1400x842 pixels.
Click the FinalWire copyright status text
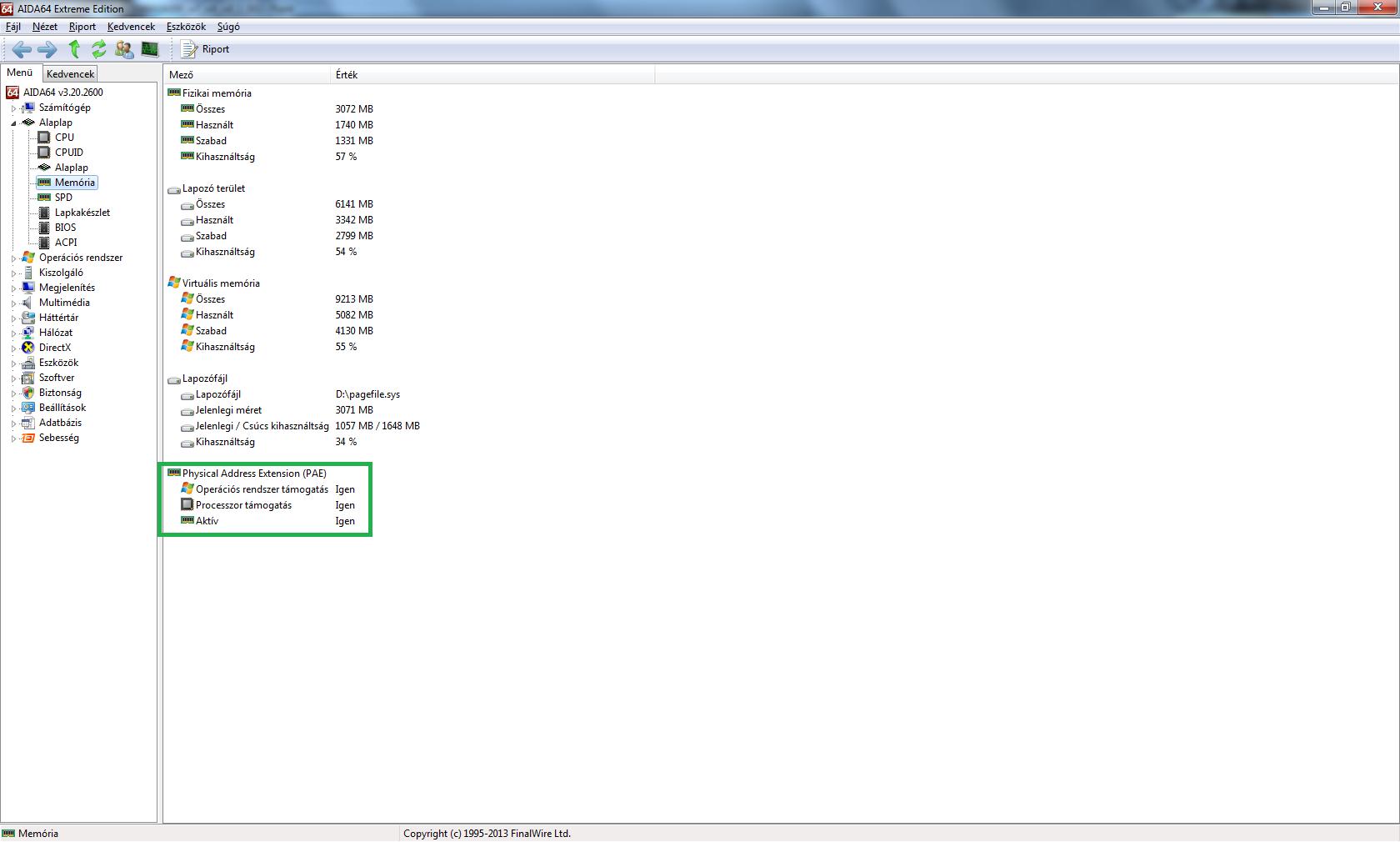click(x=487, y=833)
